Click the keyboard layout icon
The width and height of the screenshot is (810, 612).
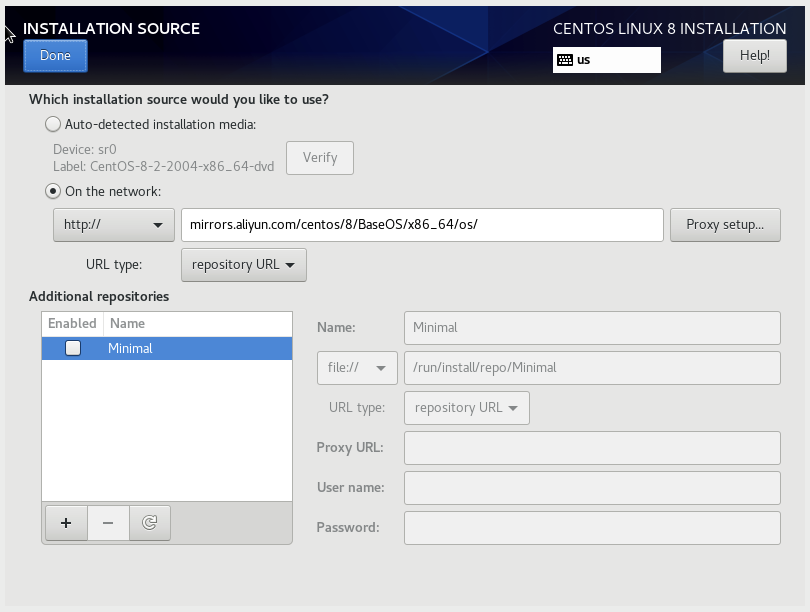pyautogui.click(x=565, y=60)
